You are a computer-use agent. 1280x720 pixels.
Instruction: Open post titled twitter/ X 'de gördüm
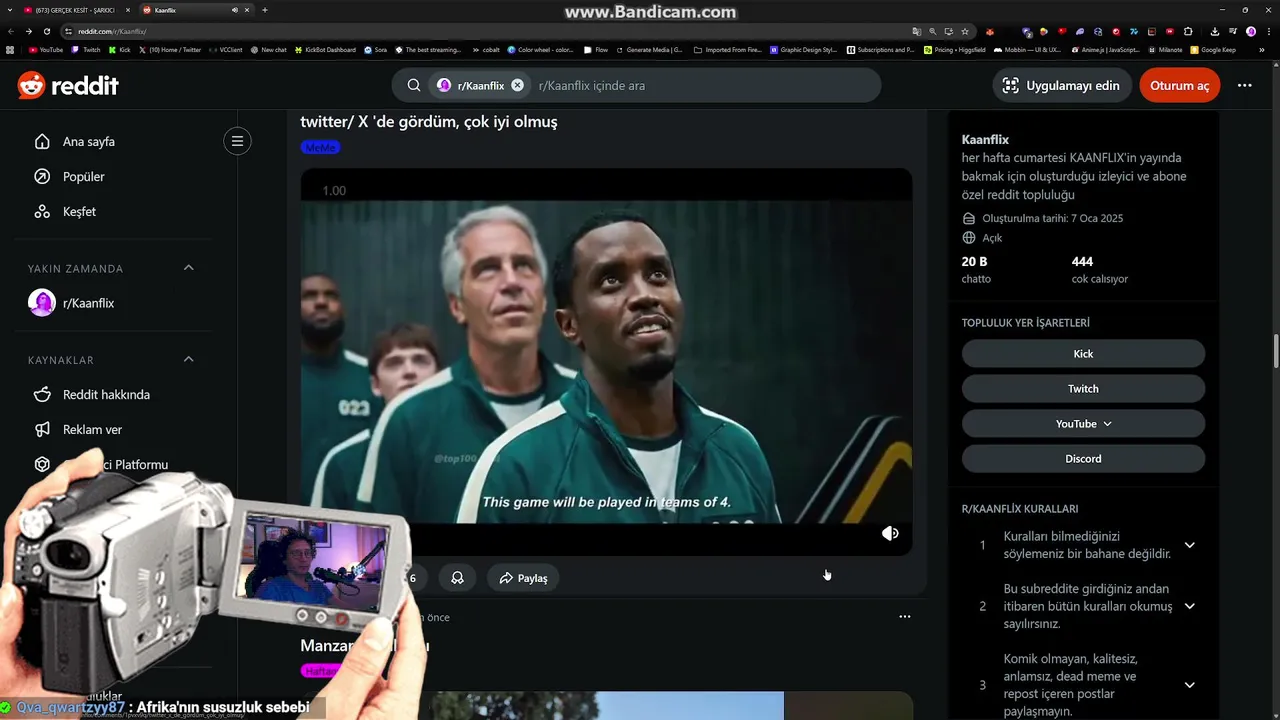coord(429,121)
